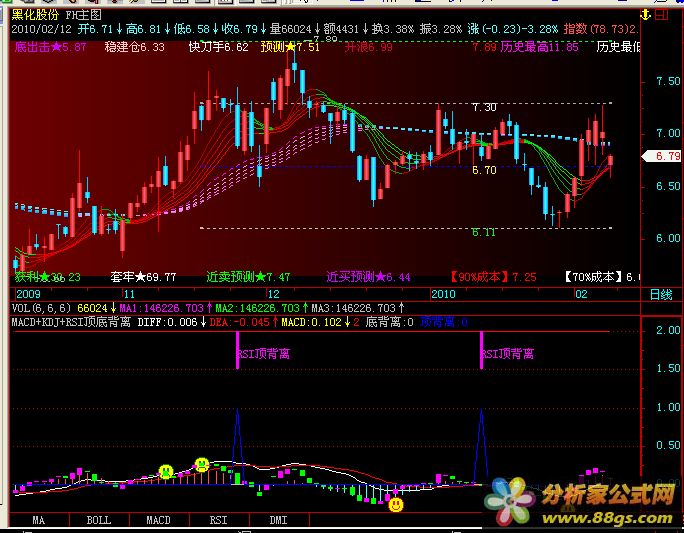Open the 日线 period selector
Screen dimensions: 684x533
point(661,294)
